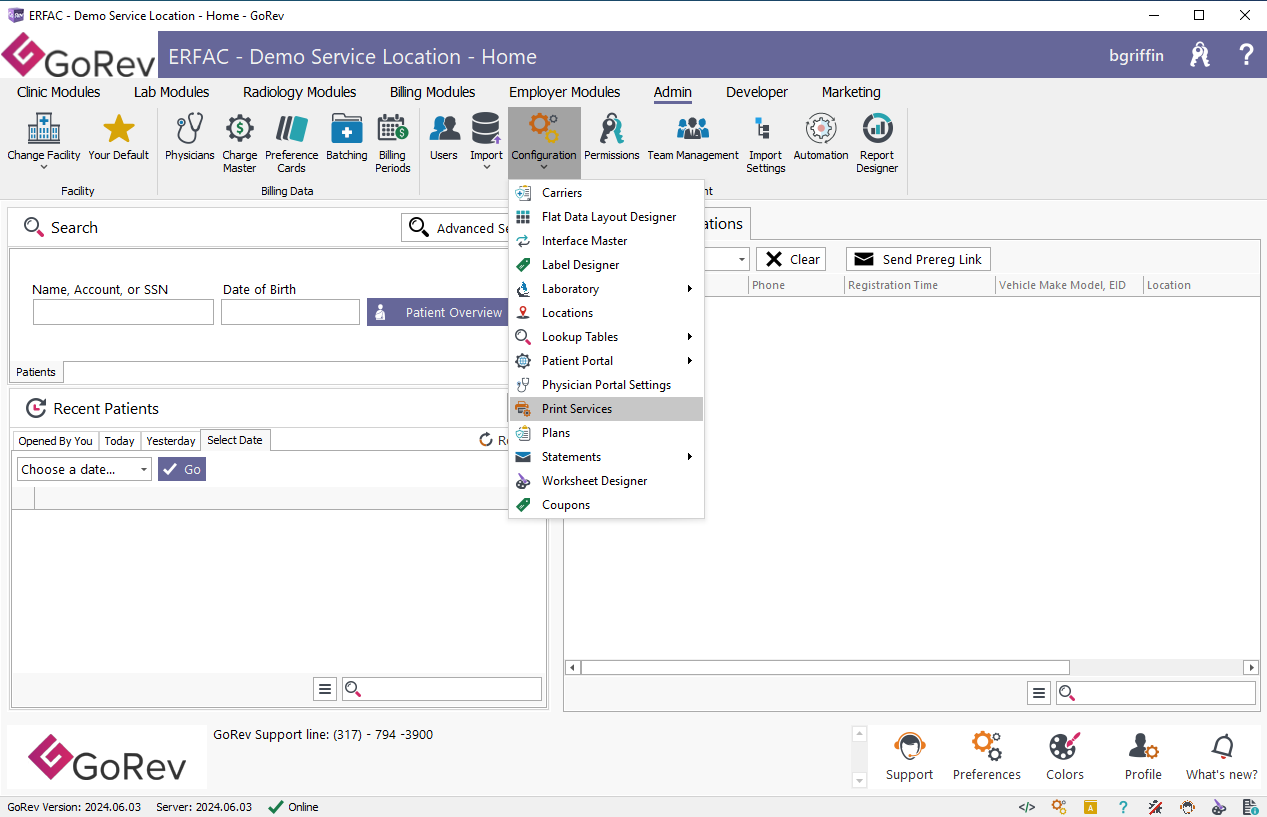Open Billing Periods
This screenshot has width=1267, height=817.
click(x=393, y=143)
